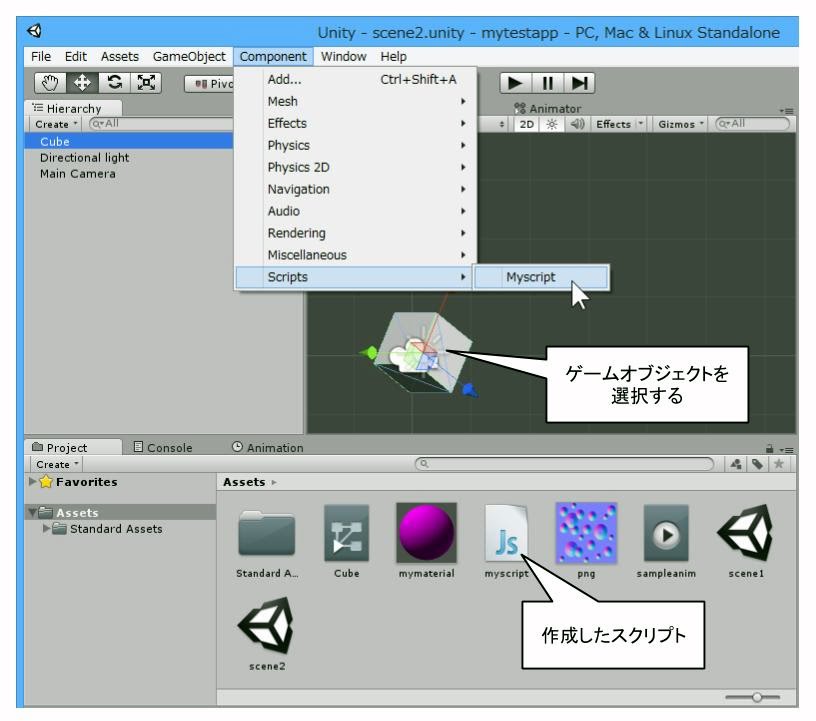The height and width of the screenshot is (721, 816).
Task: Click the search by label tag icon
Action: pyautogui.click(x=757, y=464)
